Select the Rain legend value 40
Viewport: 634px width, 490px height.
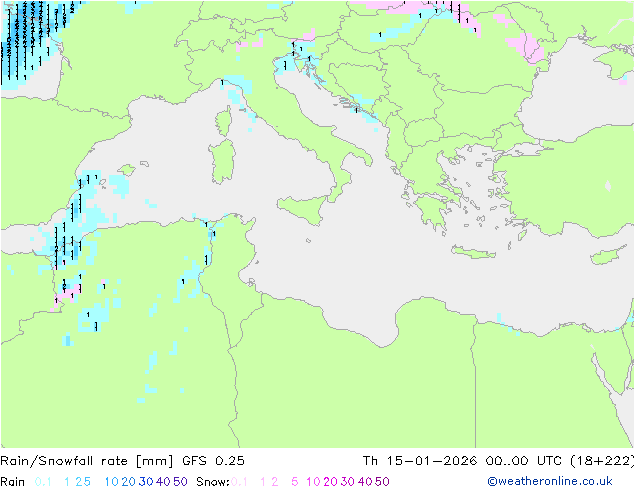(163, 482)
